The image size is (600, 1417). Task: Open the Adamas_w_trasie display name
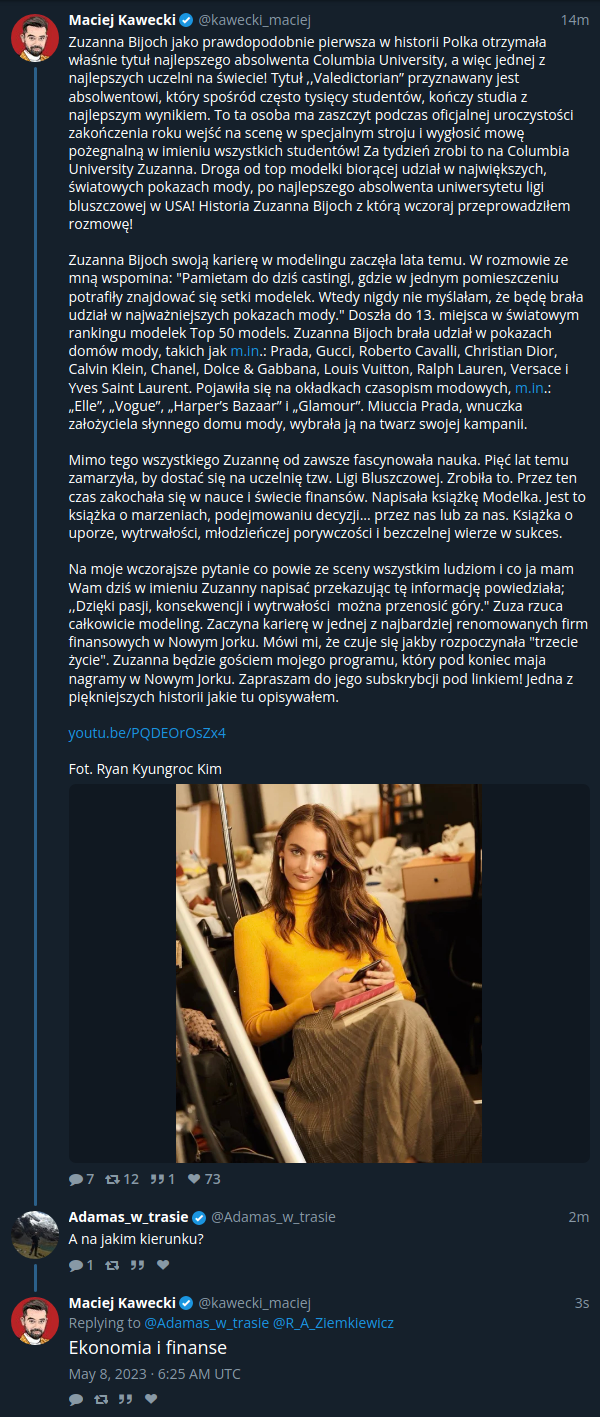(129, 1217)
